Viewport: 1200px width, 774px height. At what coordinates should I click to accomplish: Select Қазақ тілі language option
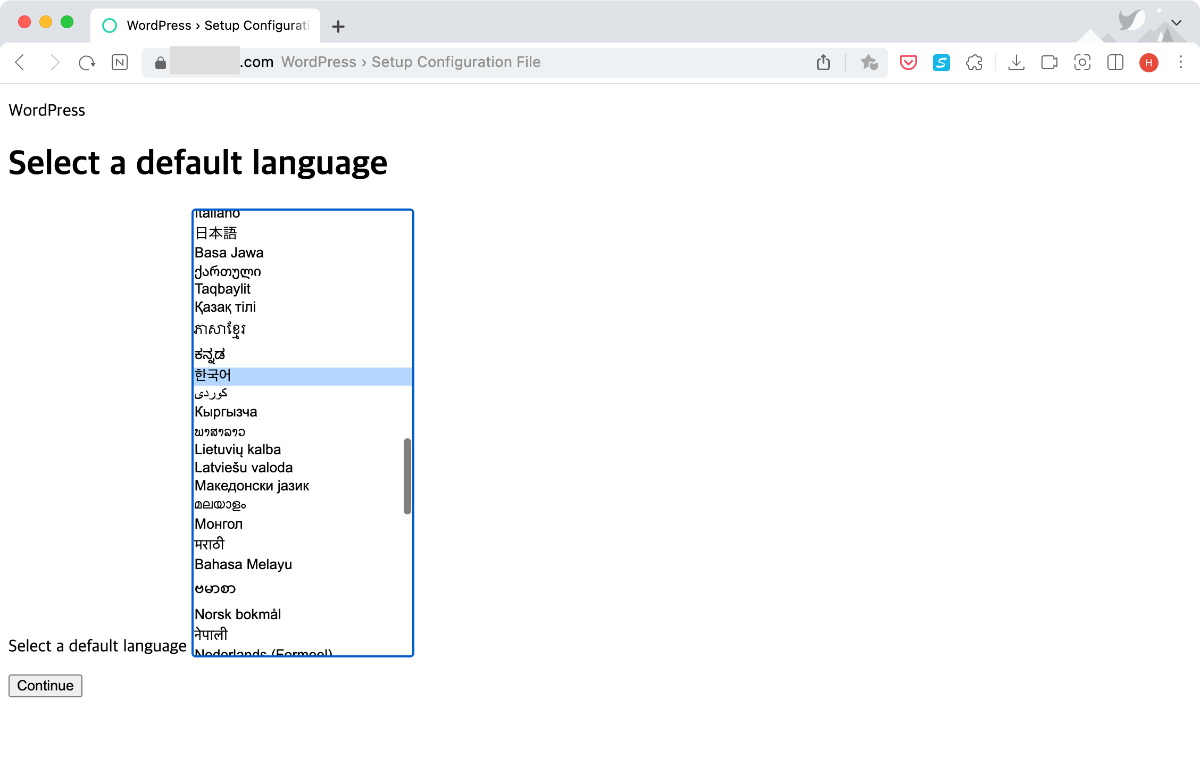tap(303, 307)
